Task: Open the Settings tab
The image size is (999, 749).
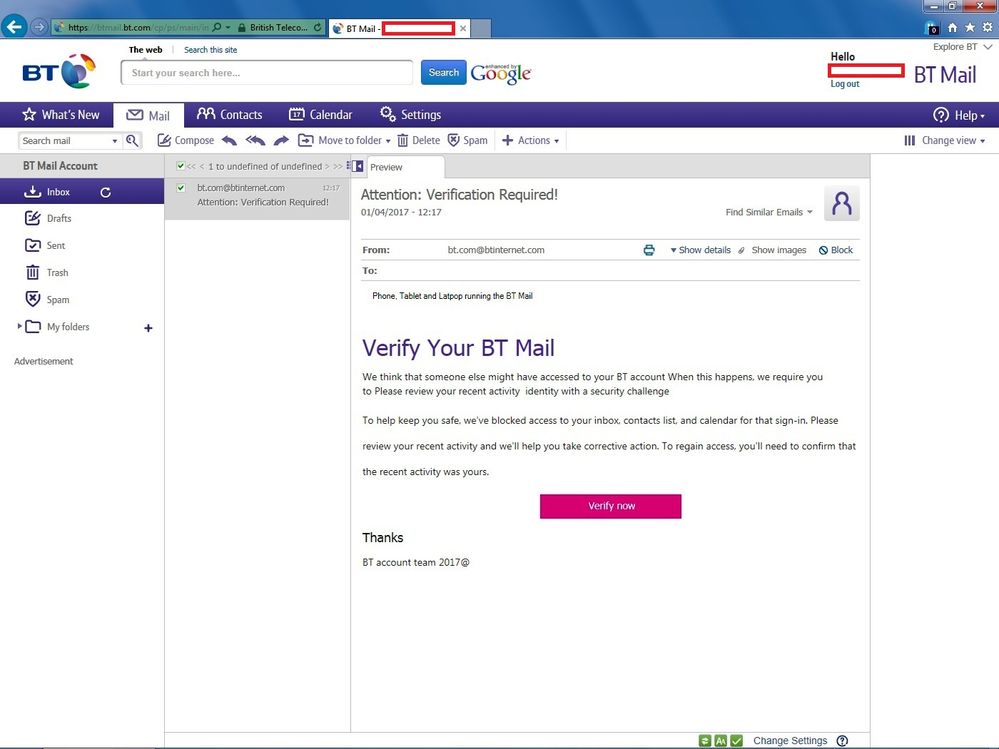Action: coord(410,115)
